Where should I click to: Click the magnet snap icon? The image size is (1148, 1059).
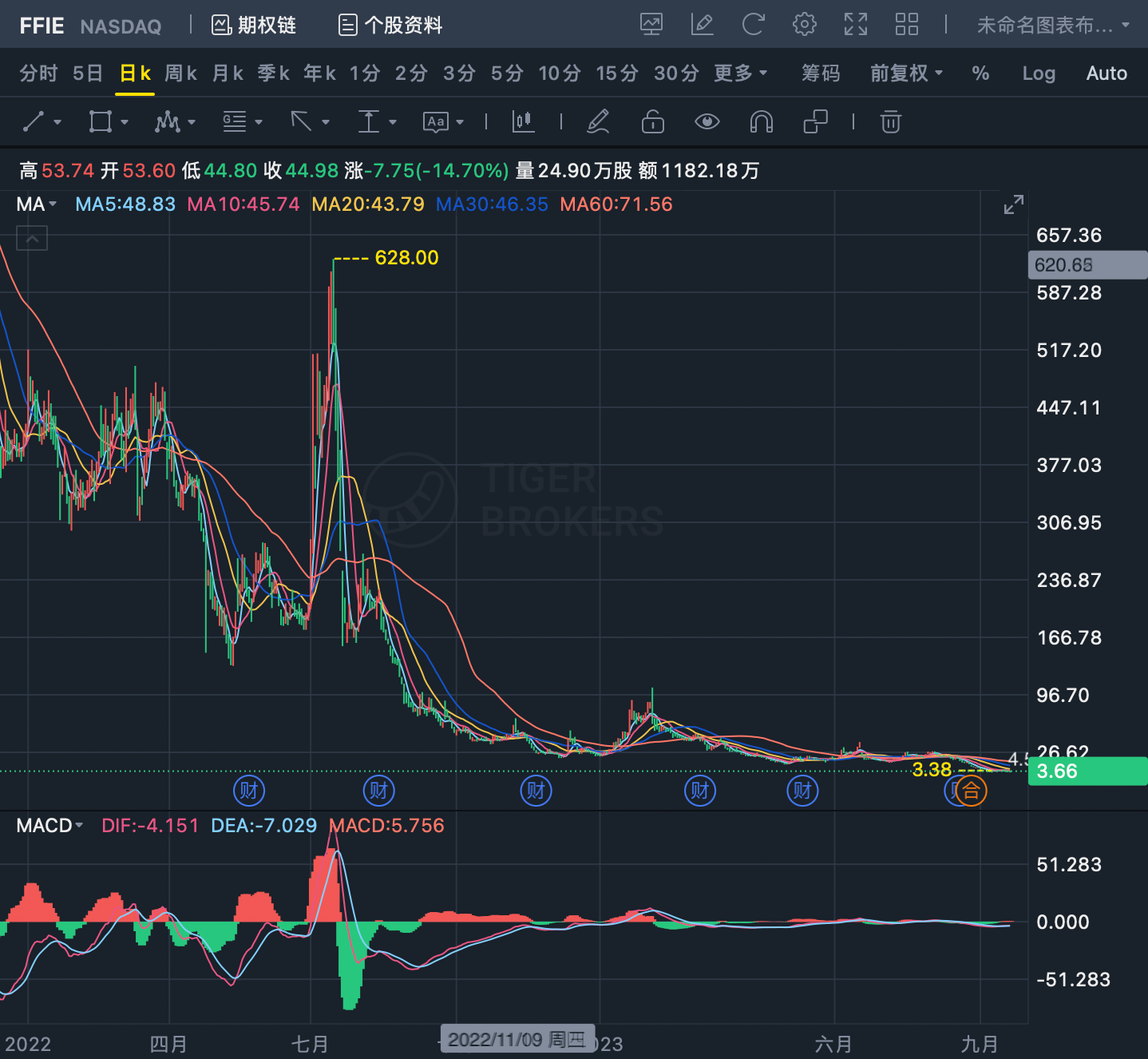point(762,121)
